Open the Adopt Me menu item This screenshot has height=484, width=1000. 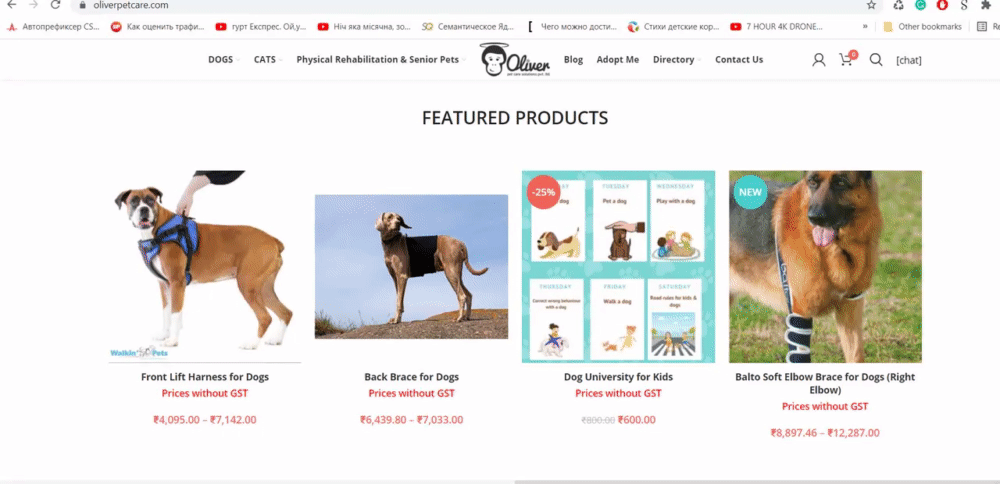pyautogui.click(x=617, y=59)
